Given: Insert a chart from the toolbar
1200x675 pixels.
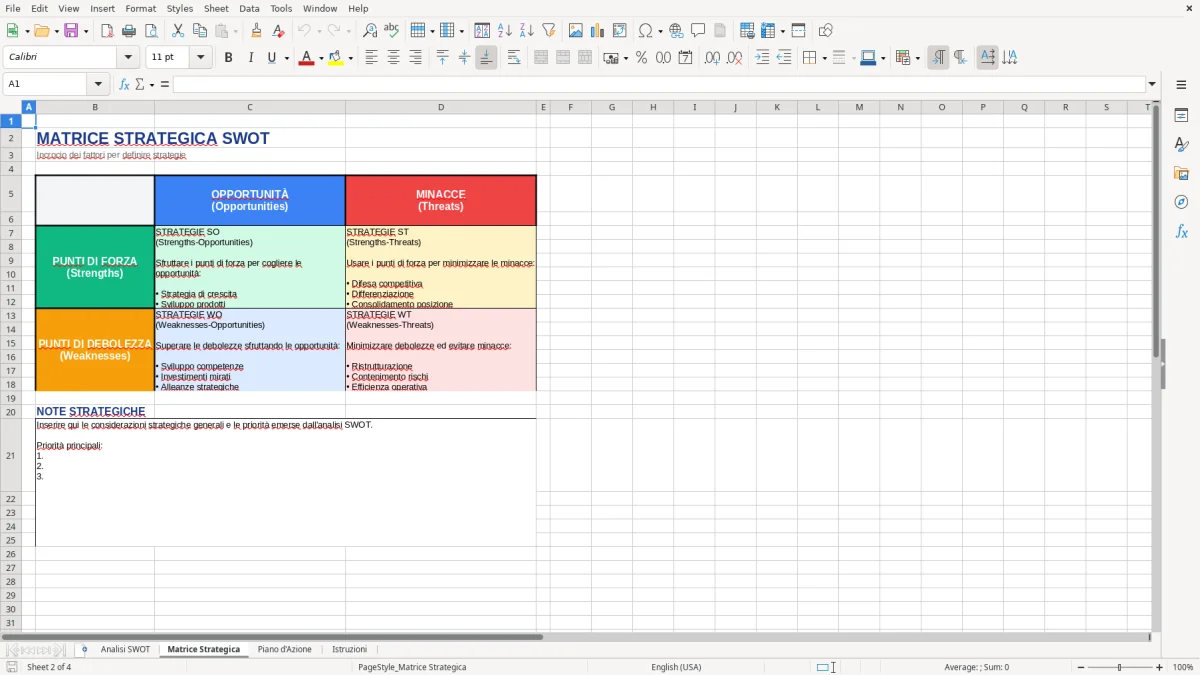Looking at the screenshot, I should tap(597, 30).
